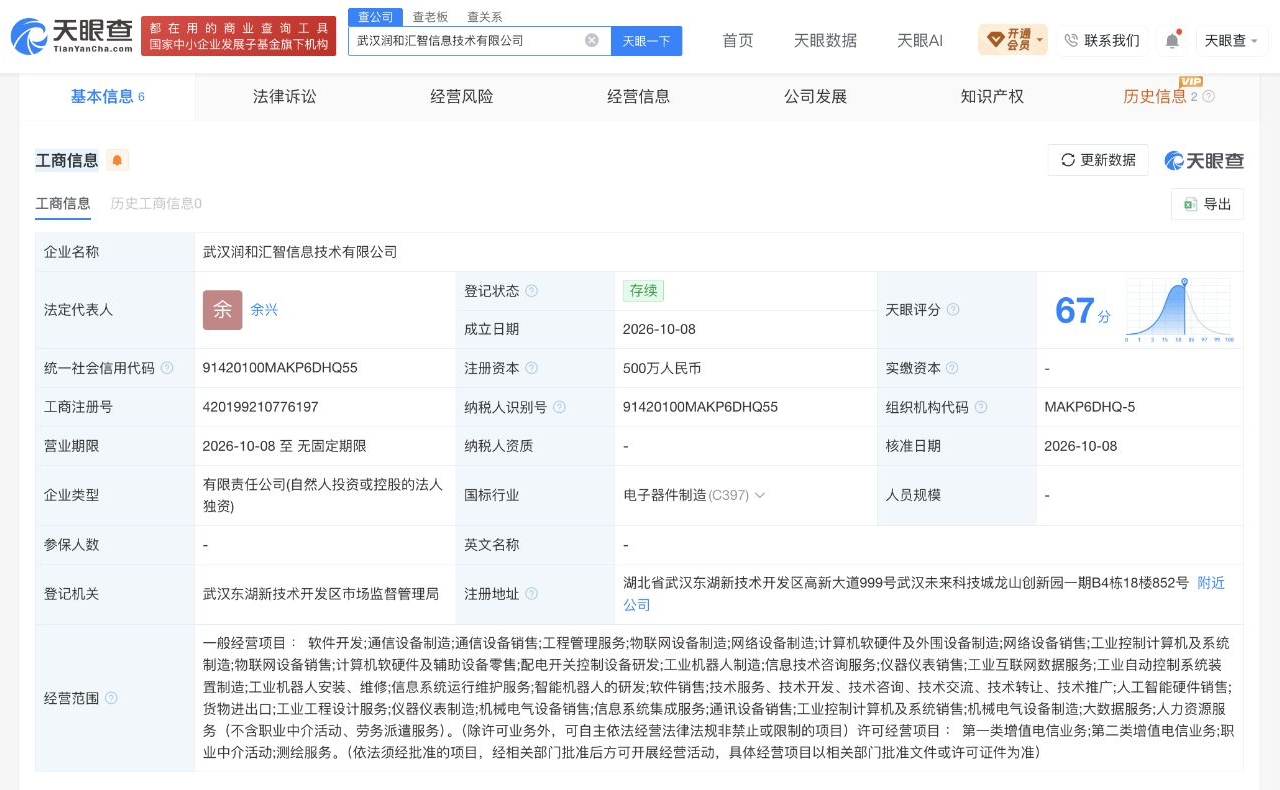Open the 附近公司 link
Image resolution: width=1280 pixels, height=790 pixels.
click(1211, 582)
